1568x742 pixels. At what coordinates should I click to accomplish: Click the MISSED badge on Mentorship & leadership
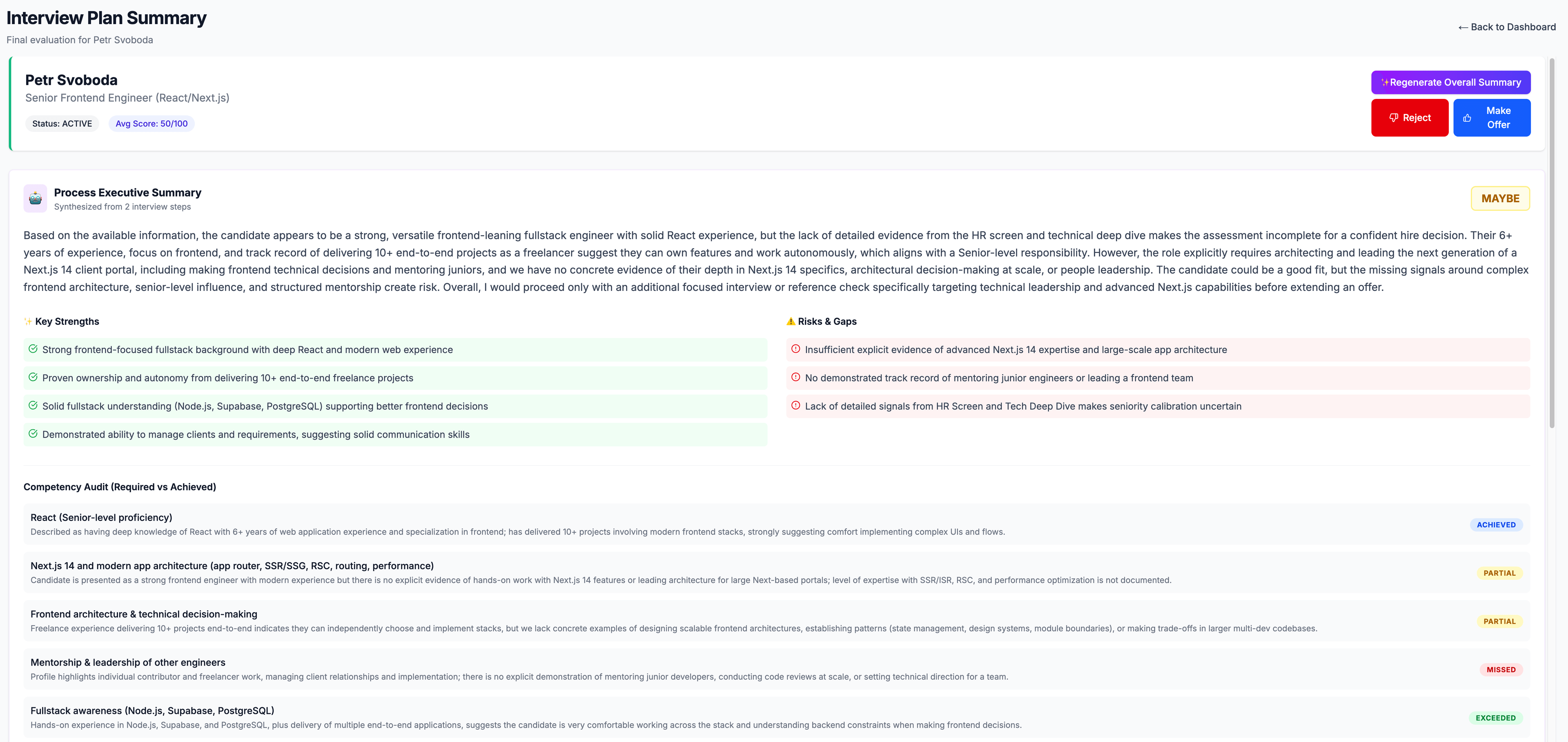point(1501,670)
